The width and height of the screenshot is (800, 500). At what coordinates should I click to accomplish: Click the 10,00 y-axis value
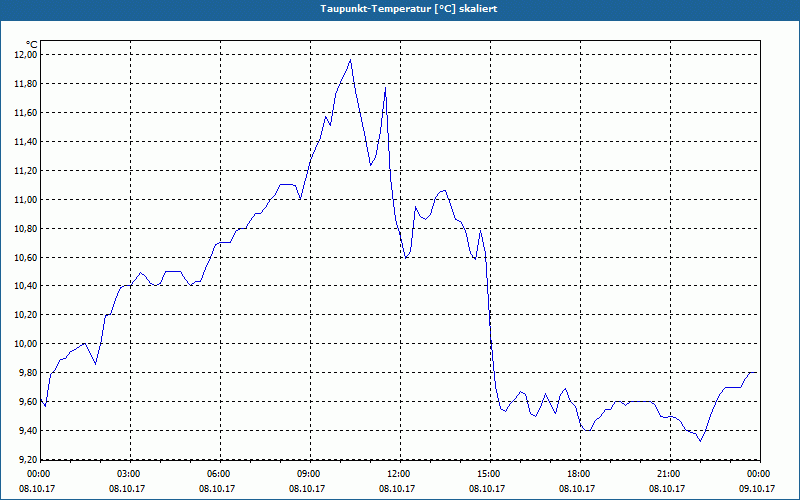pyautogui.click(x=26, y=344)
